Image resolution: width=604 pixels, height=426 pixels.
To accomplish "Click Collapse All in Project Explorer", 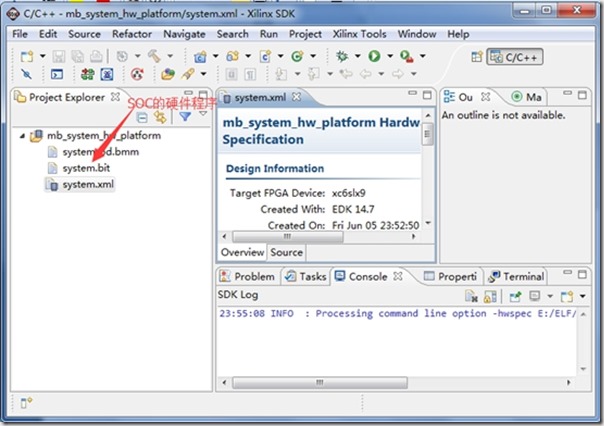I will 143,116.
